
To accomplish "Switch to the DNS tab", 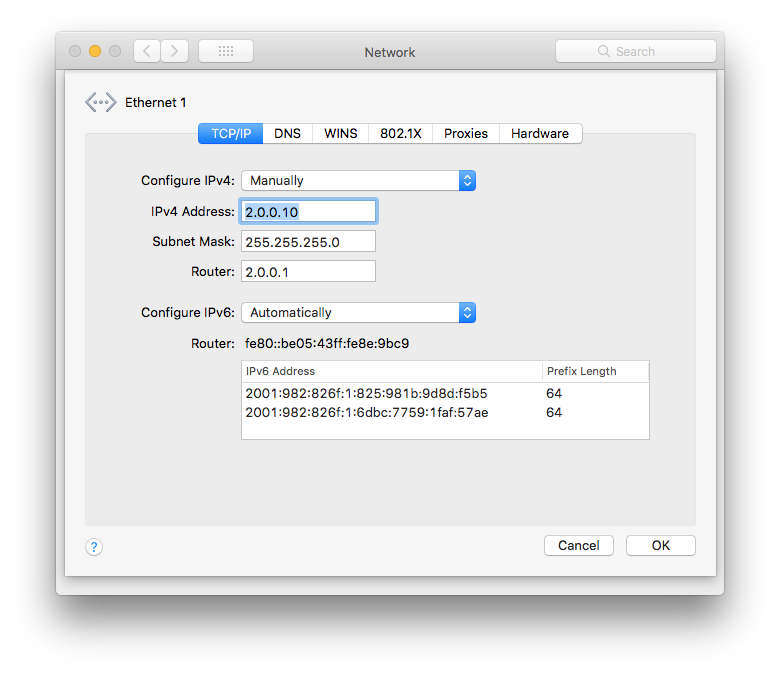I will tap(288, 134).
